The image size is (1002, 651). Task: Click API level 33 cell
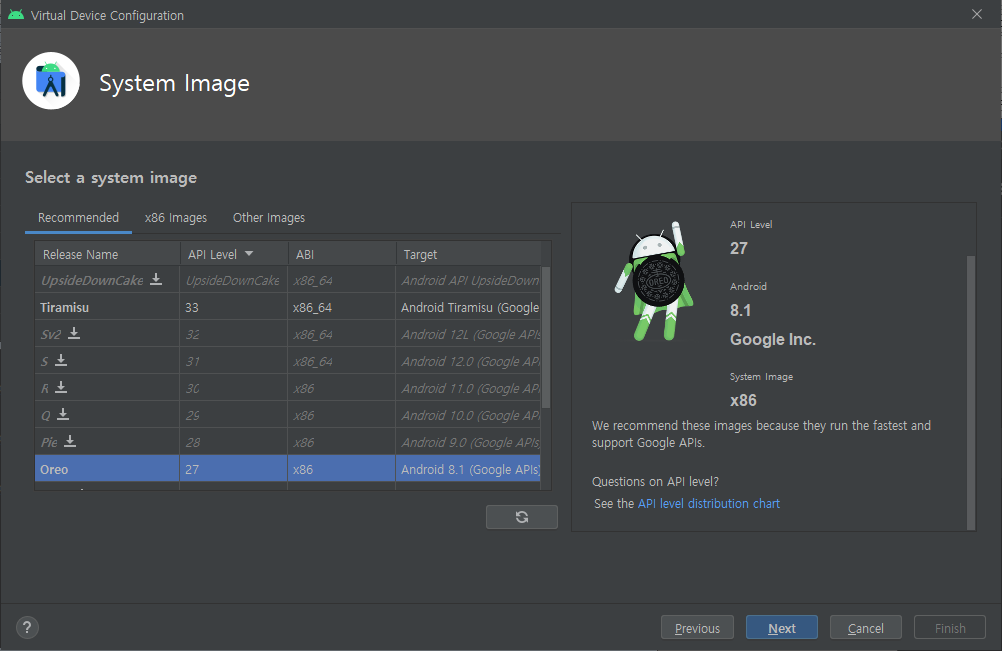234,307
